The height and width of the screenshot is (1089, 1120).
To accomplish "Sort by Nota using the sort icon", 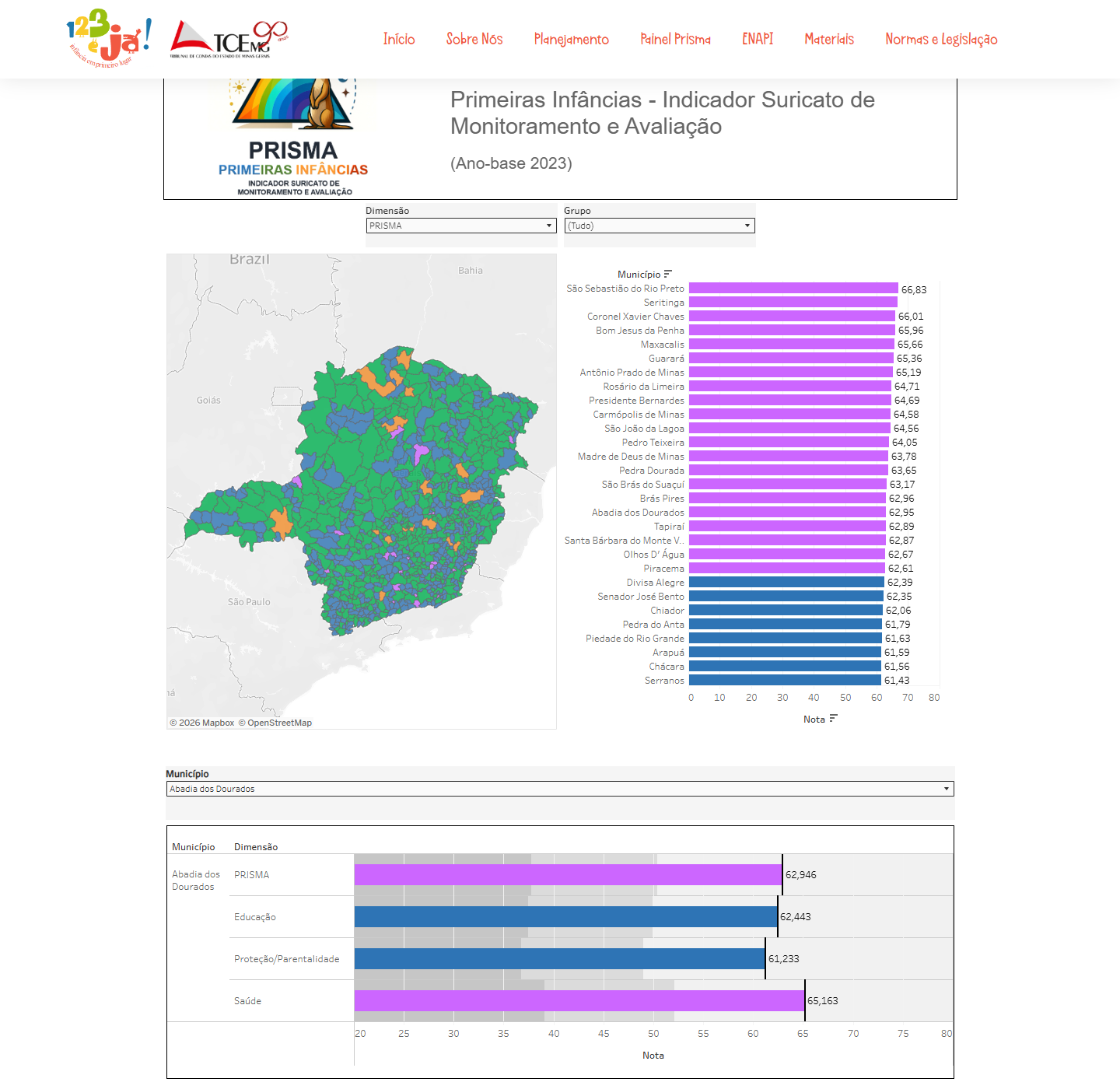I will pyautogui.click(x=833, y=719).
